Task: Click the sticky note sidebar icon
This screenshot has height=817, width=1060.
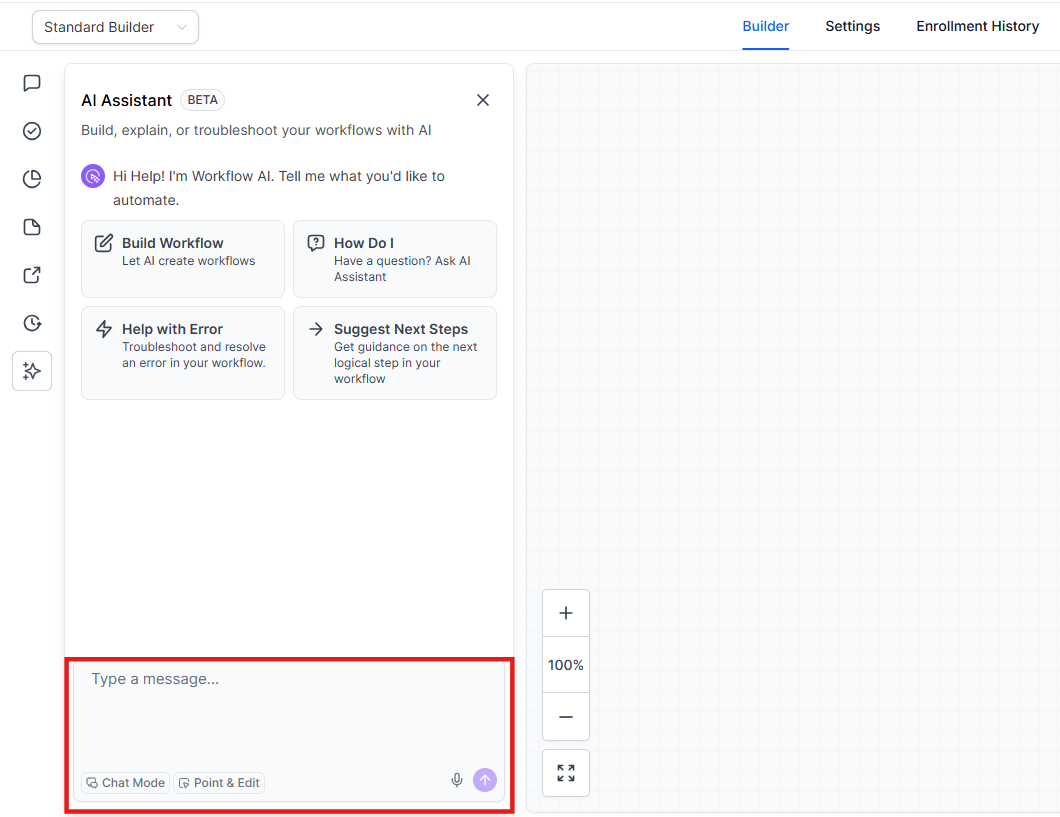Action: pos(32,227)
